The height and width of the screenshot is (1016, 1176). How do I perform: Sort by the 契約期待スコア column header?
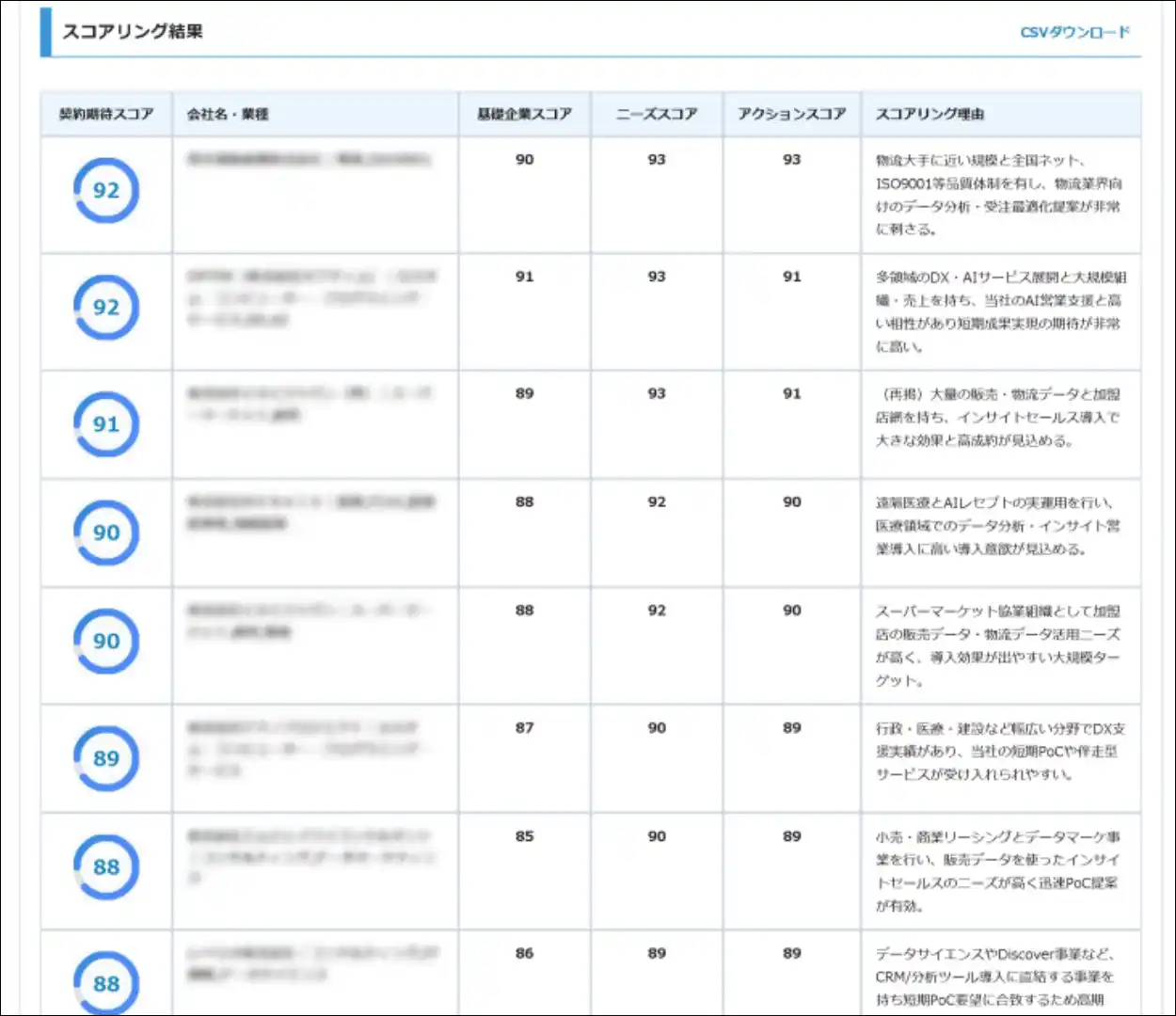click(106, 114)
